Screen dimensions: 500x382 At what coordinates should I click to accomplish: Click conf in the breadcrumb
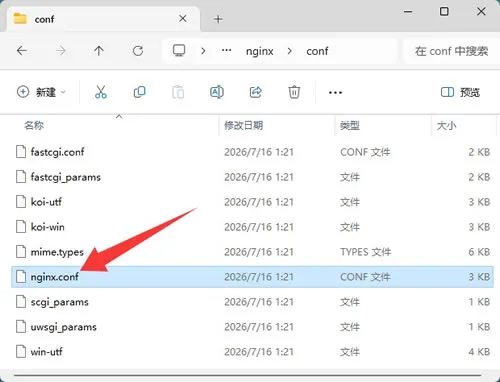pyautogui.click(x=317, y=51)
